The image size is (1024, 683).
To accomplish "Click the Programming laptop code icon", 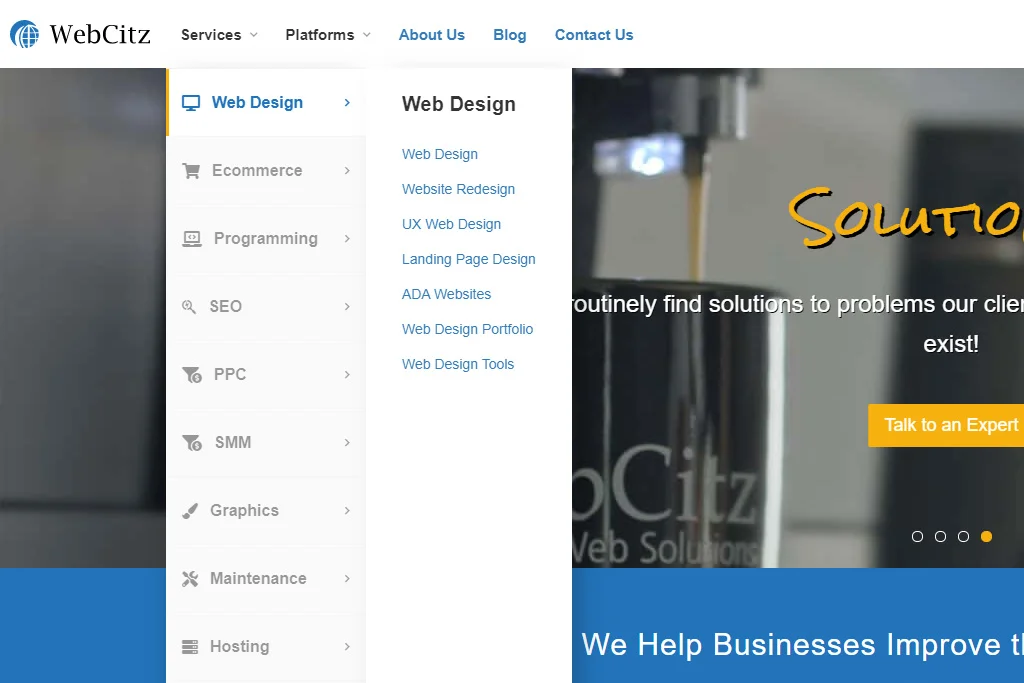I will pyautogui.click(x=191, y=239).
